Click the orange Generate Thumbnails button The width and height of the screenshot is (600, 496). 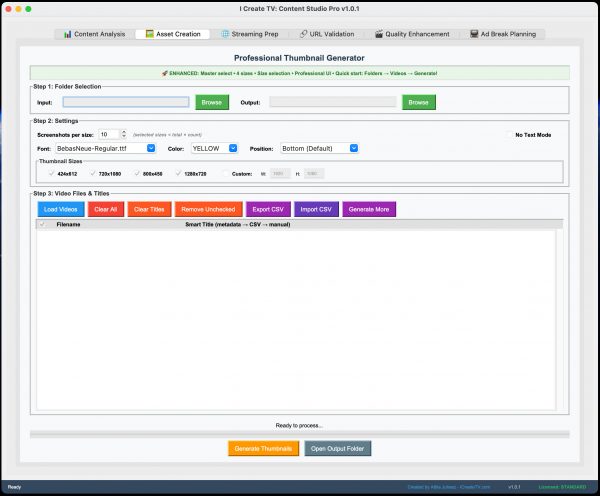click(263, 449)
